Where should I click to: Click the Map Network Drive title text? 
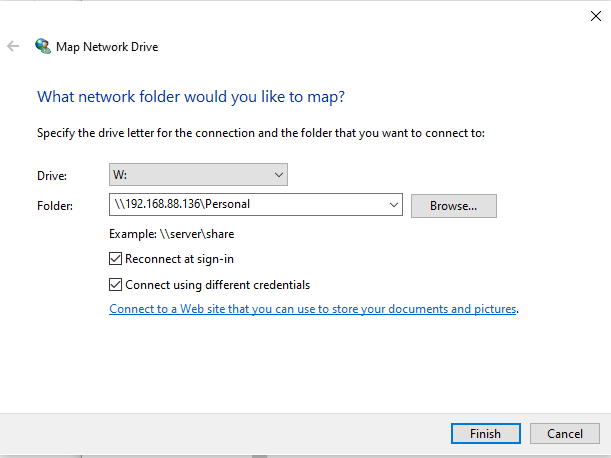(107, 47)
